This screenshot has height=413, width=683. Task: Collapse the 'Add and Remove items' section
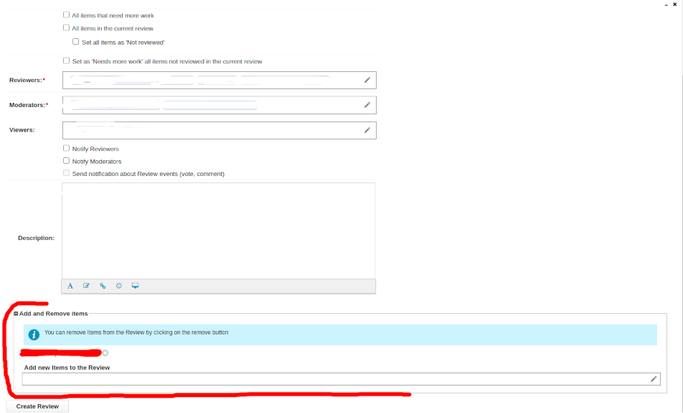[x=16, y=314]
